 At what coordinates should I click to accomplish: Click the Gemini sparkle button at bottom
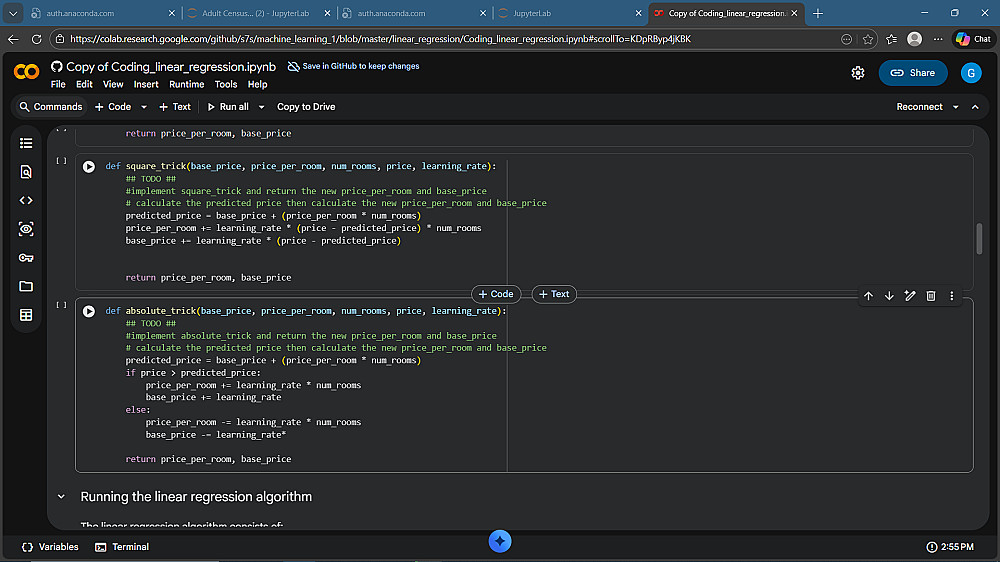tap(501, 541)
